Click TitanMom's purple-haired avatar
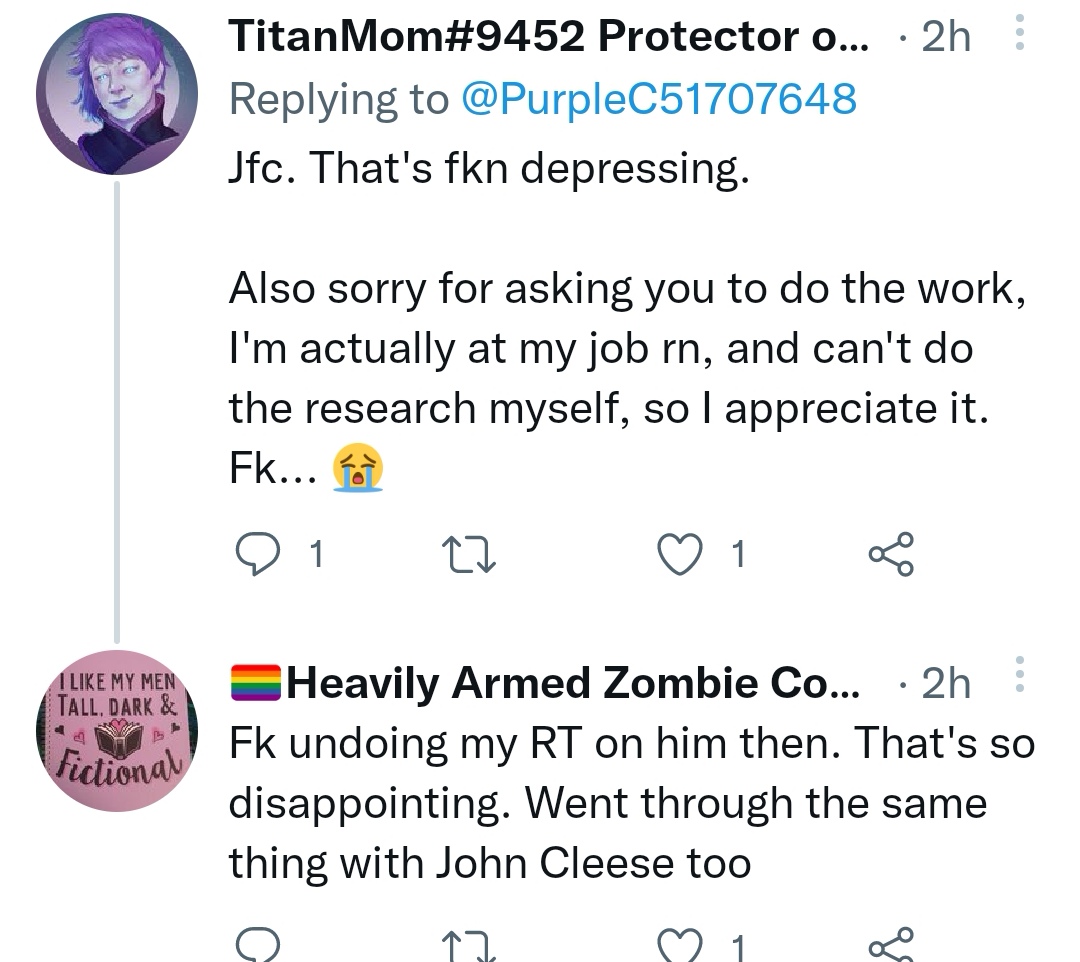This screenshot has height=962, width=1080. 117,93
